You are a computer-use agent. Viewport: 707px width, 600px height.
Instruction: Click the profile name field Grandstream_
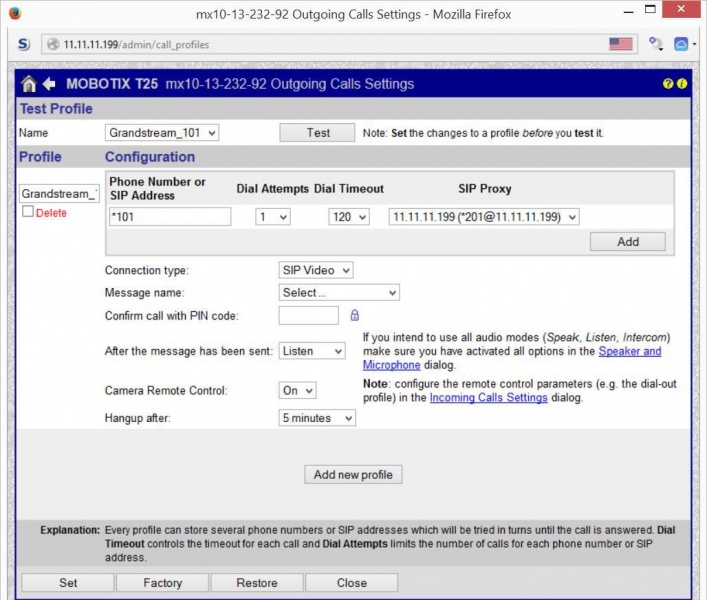pos(59,193)
